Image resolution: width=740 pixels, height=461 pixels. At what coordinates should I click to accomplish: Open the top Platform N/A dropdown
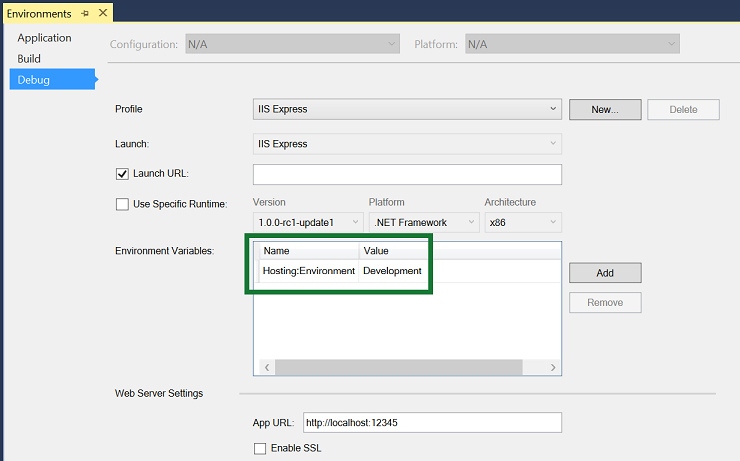pos(572,44)
